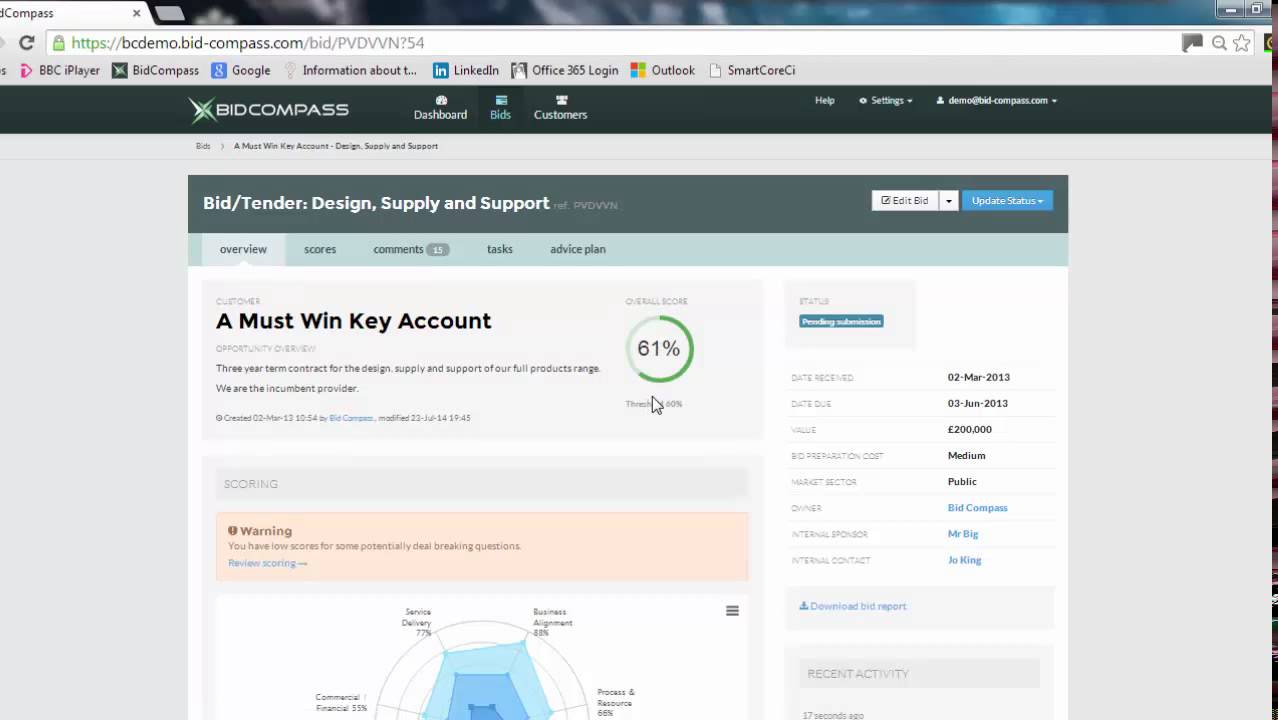Click the 03-Jun-2013 due date text
This screenshot has width=1278, height=720.
click(979, 403)
